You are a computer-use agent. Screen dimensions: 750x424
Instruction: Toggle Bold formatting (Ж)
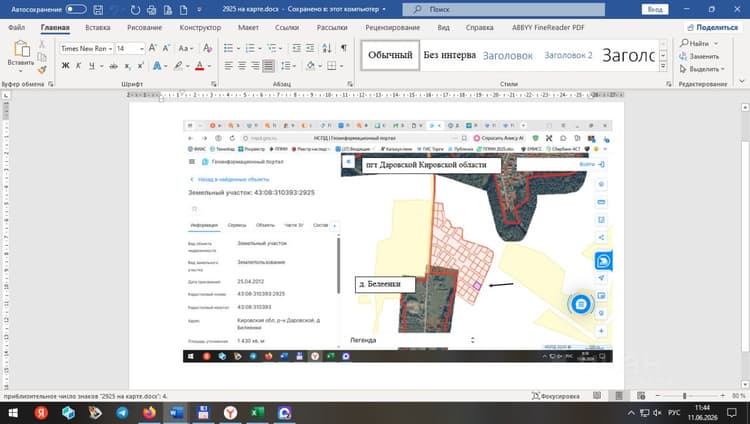[x=66, y=66]
